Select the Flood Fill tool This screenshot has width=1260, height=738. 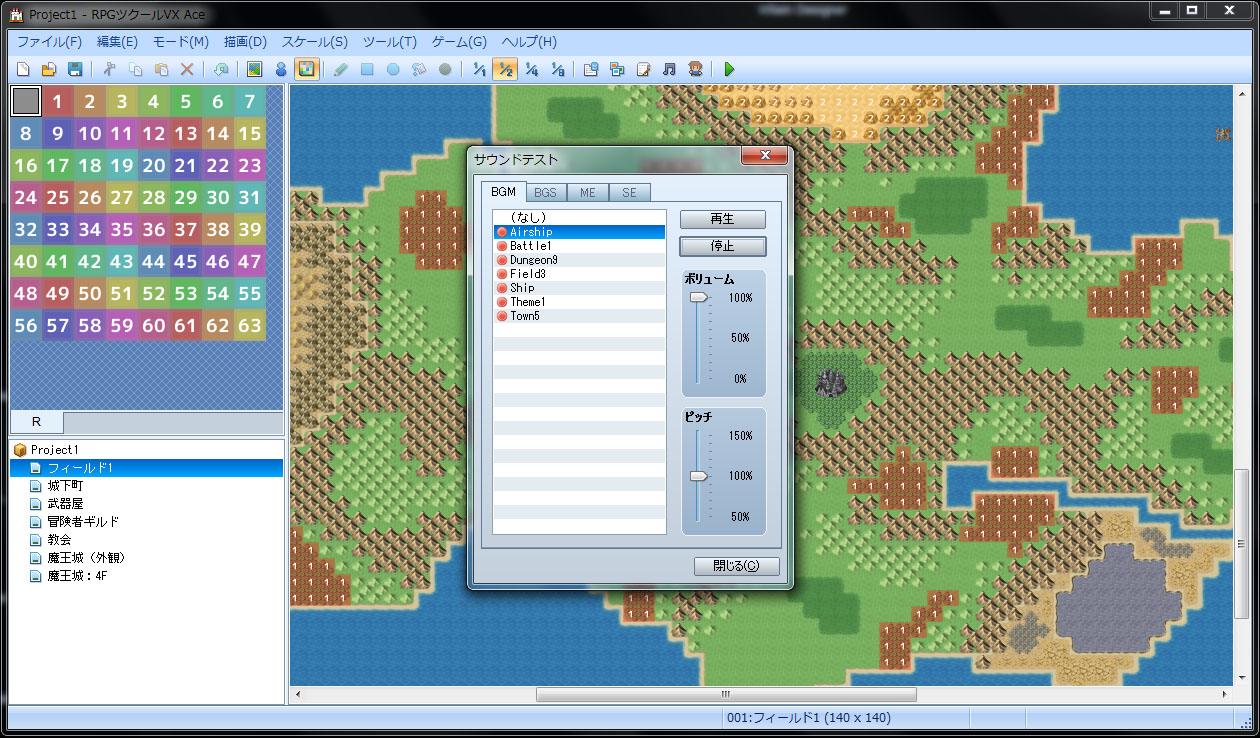419,70
